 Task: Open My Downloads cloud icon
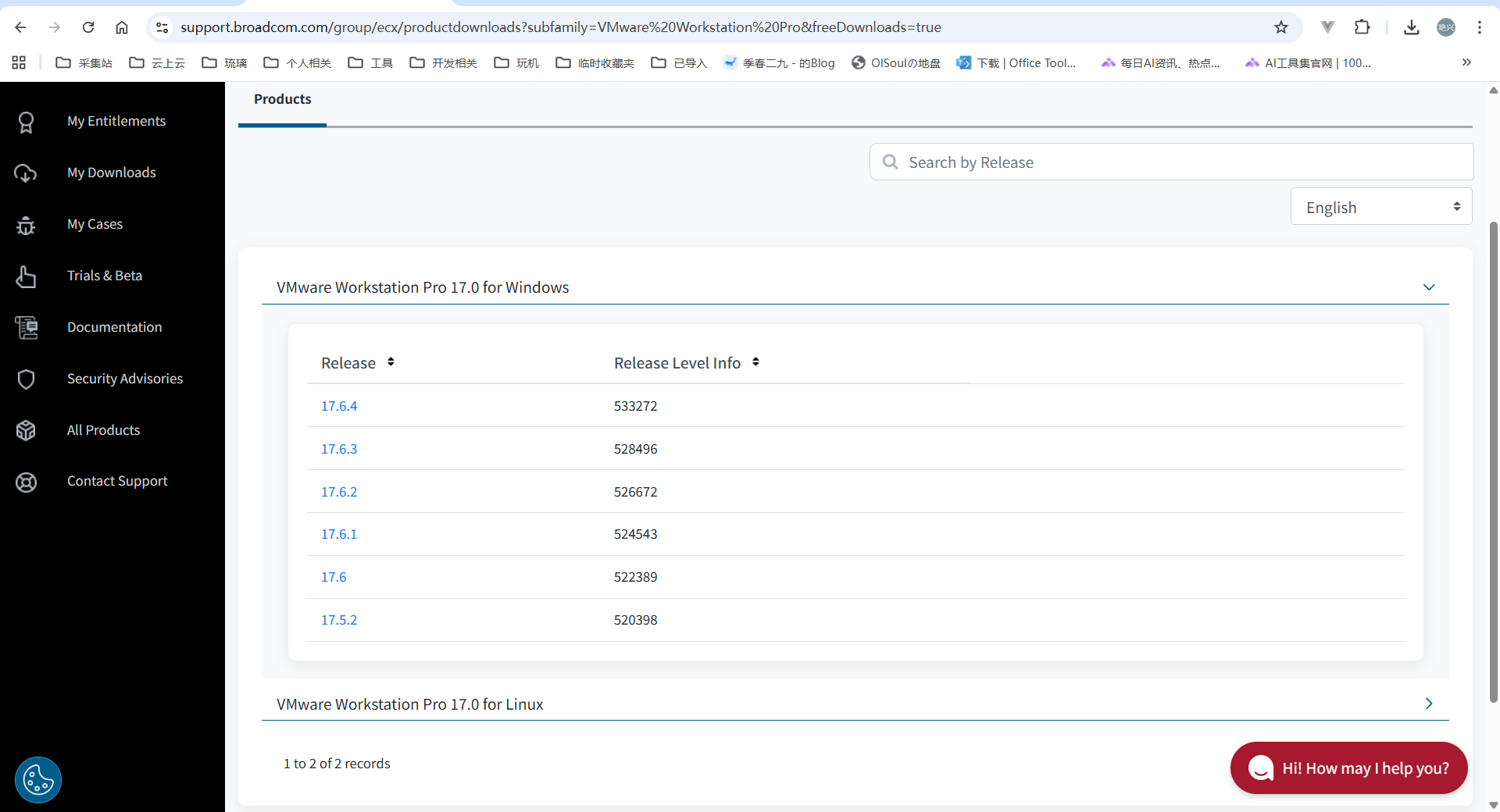(x=26, y=173)
